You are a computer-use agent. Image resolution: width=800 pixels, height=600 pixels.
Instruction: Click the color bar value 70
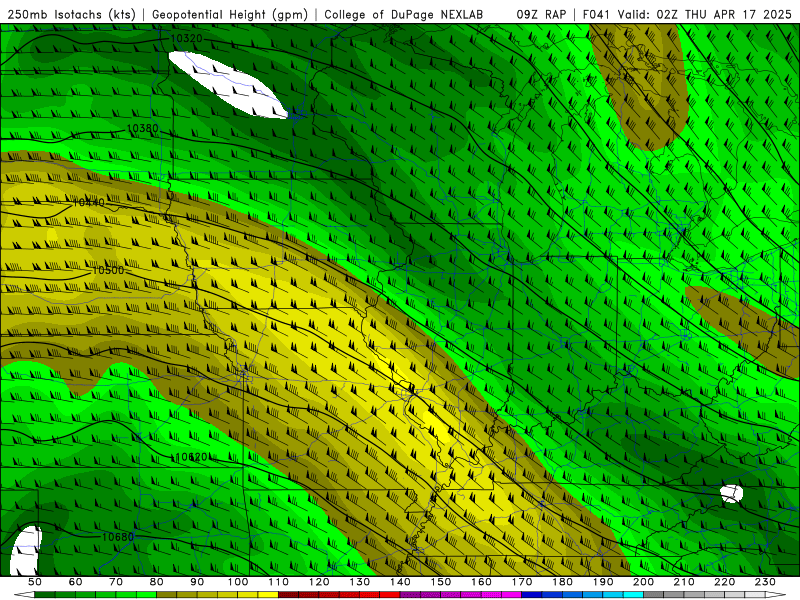[116, 582]
